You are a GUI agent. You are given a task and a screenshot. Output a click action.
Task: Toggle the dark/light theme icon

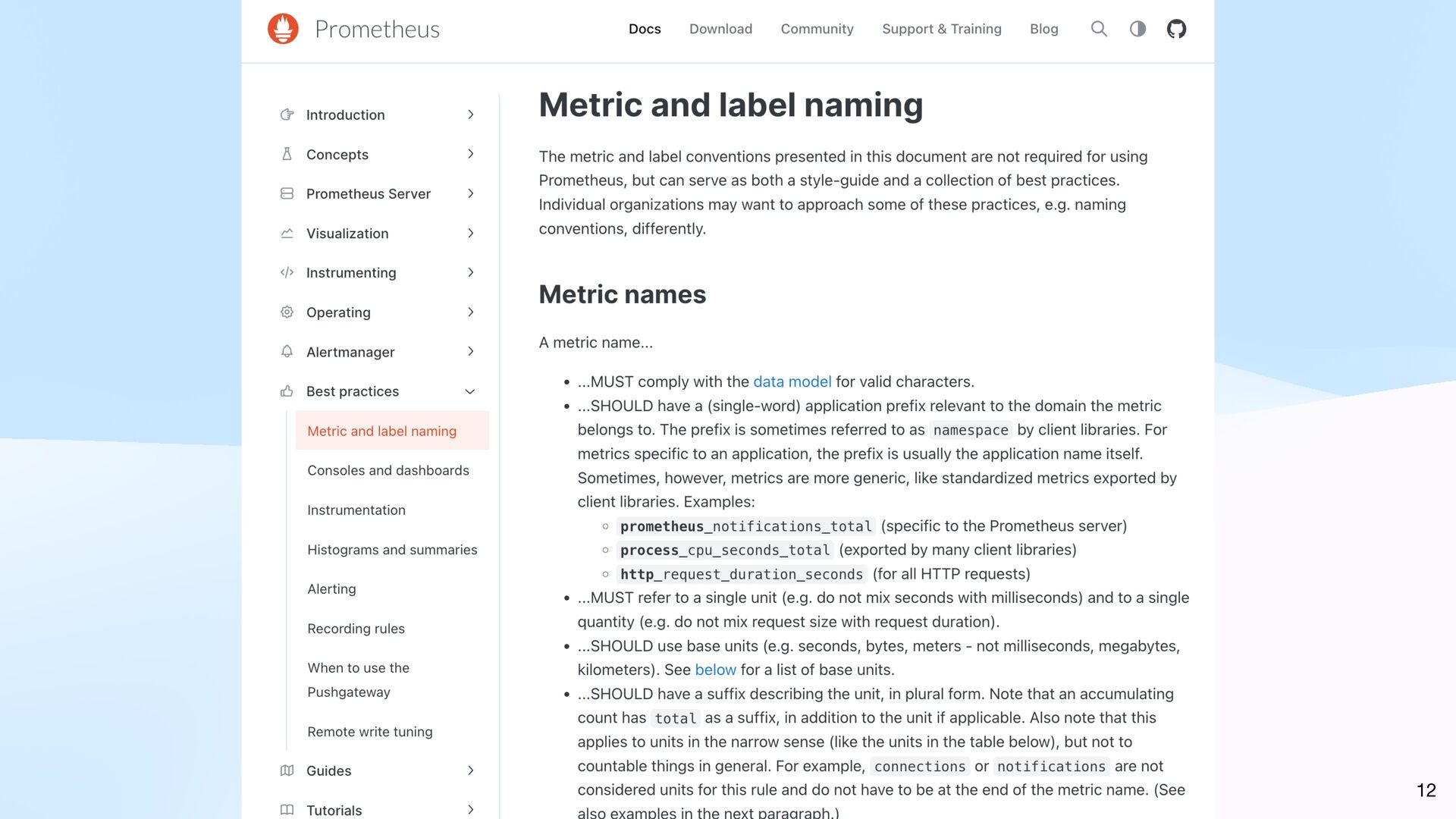click(x=1137, y=29)
